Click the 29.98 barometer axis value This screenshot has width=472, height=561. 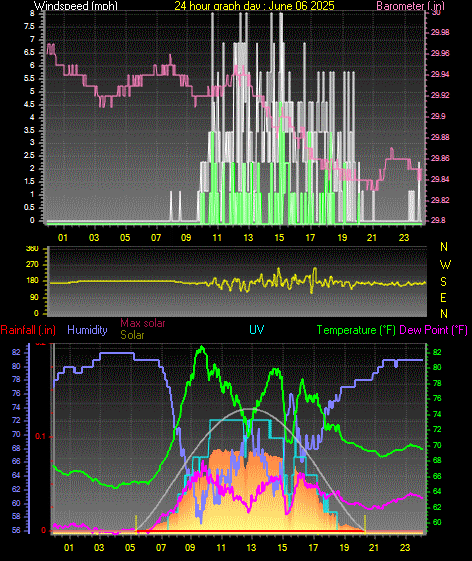point(440,33)
